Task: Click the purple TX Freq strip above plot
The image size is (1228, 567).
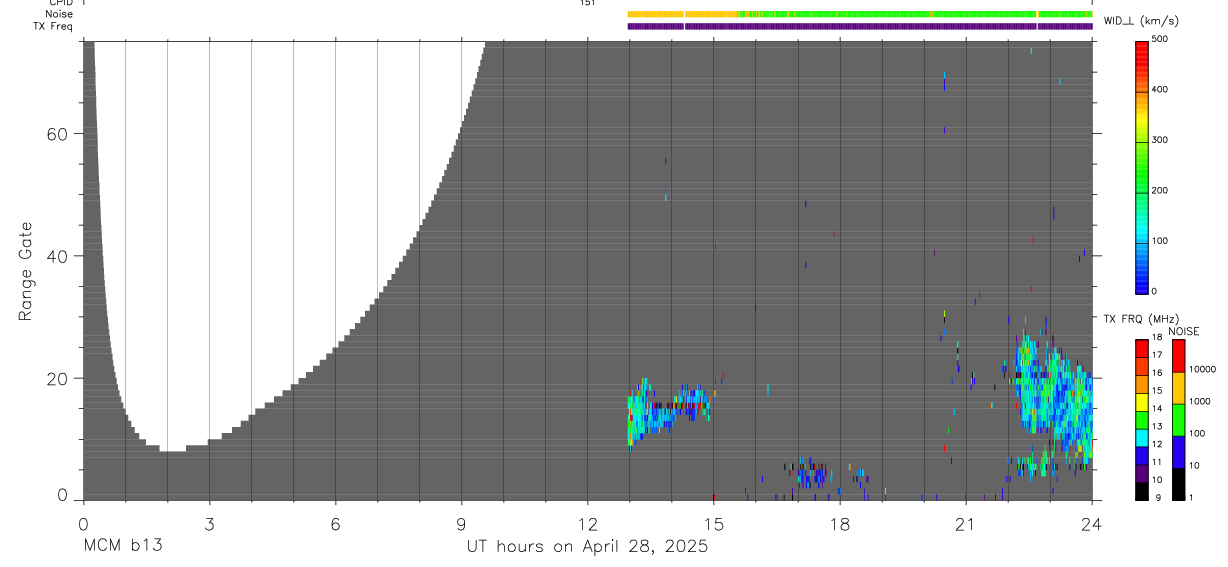Action: click(x=860, y=26)
